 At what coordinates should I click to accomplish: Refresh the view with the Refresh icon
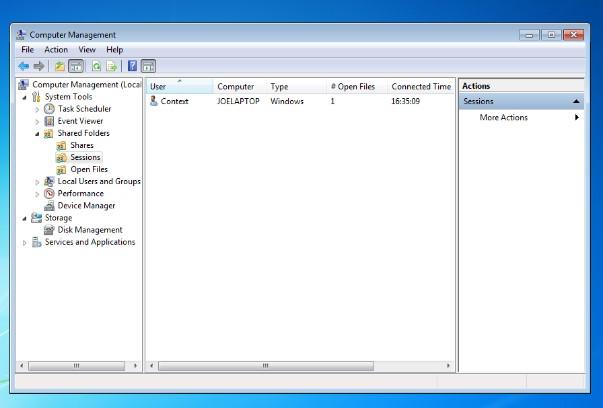coord(97,66)
